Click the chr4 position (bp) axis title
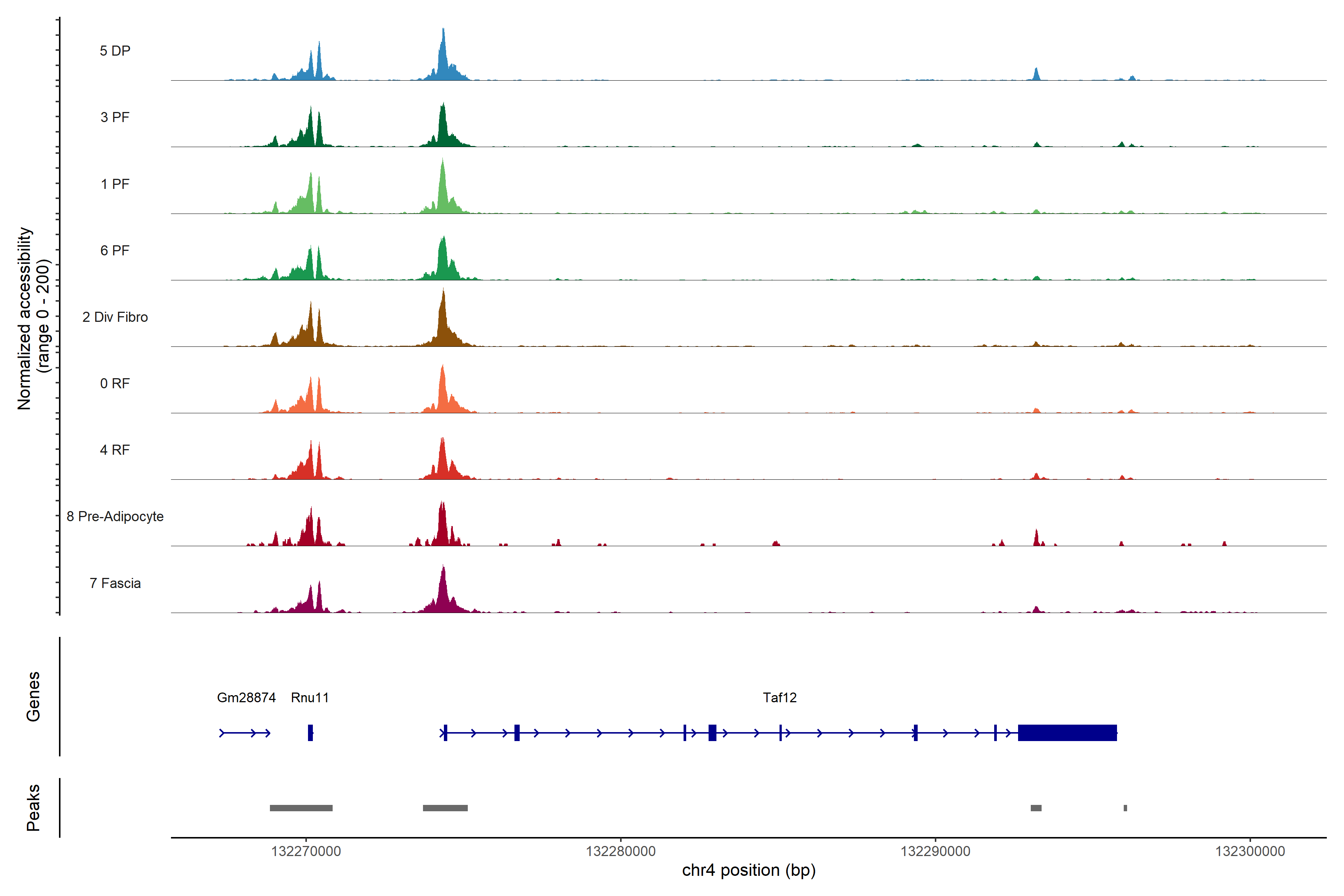The width and height of the screenshot is (1344, 896). pyautogui.click(x=749, y=870)
